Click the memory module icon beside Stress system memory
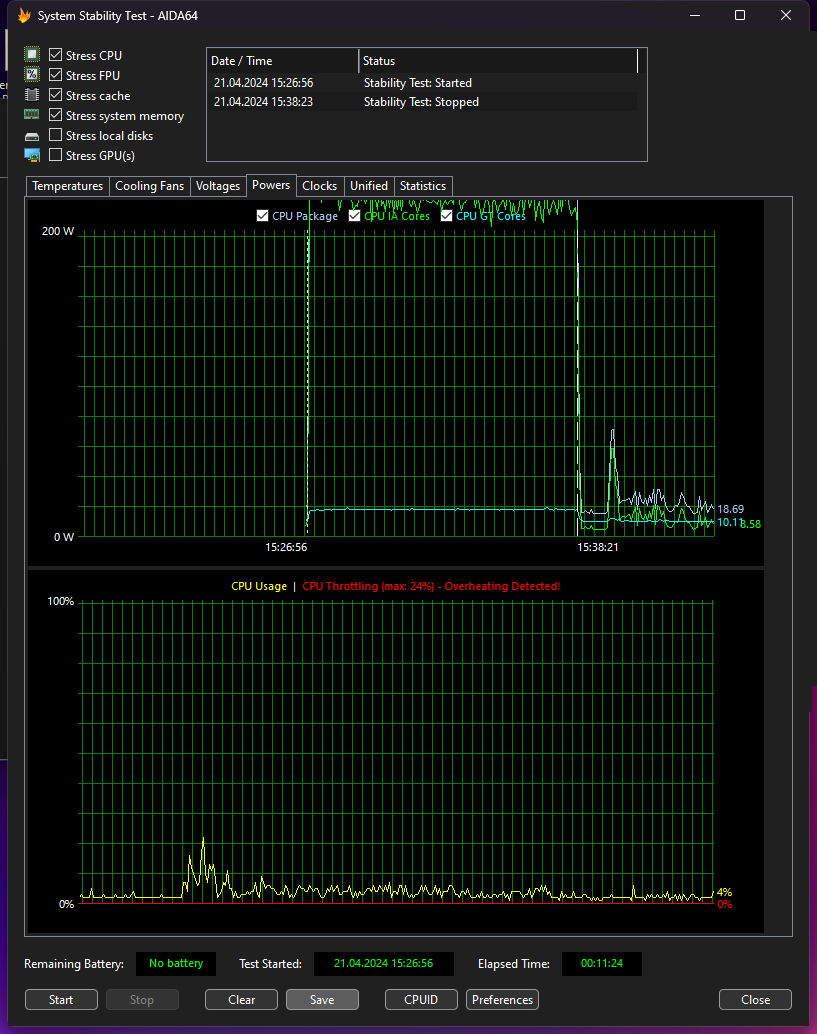Screen dimensions: 817x1034 [32, 115]
